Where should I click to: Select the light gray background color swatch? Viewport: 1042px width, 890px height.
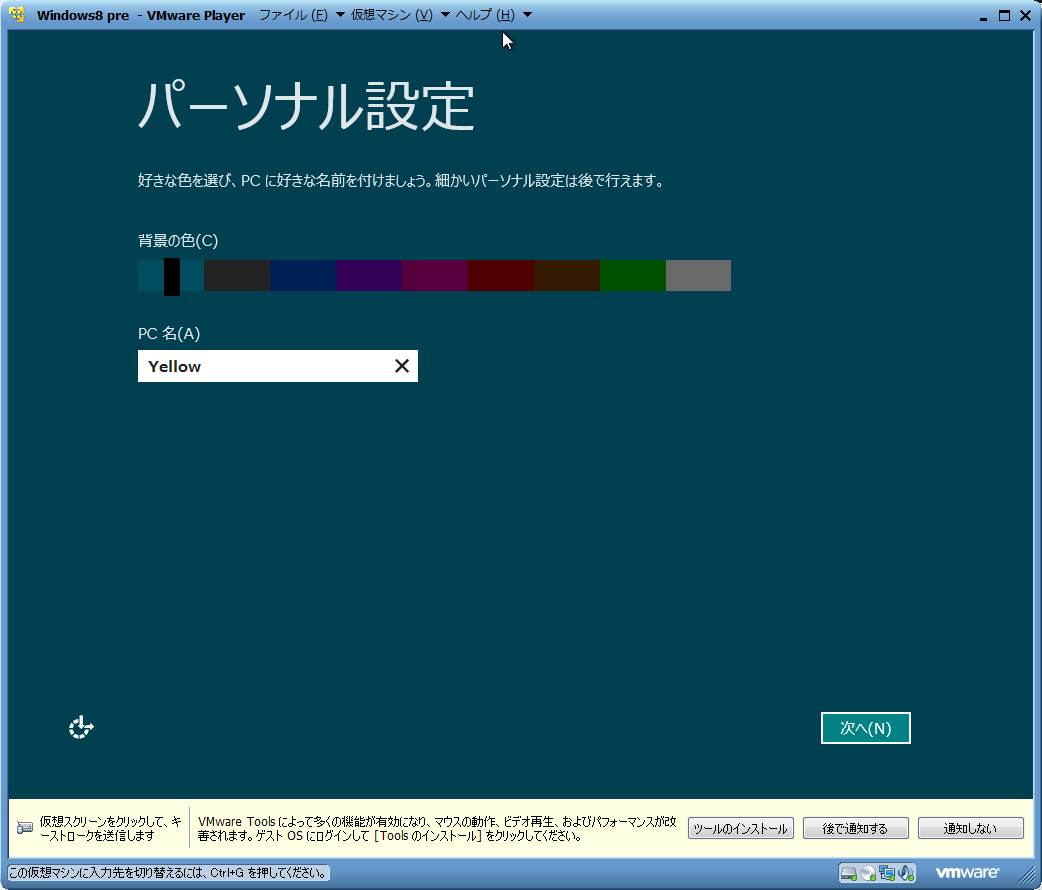point(698,275)
